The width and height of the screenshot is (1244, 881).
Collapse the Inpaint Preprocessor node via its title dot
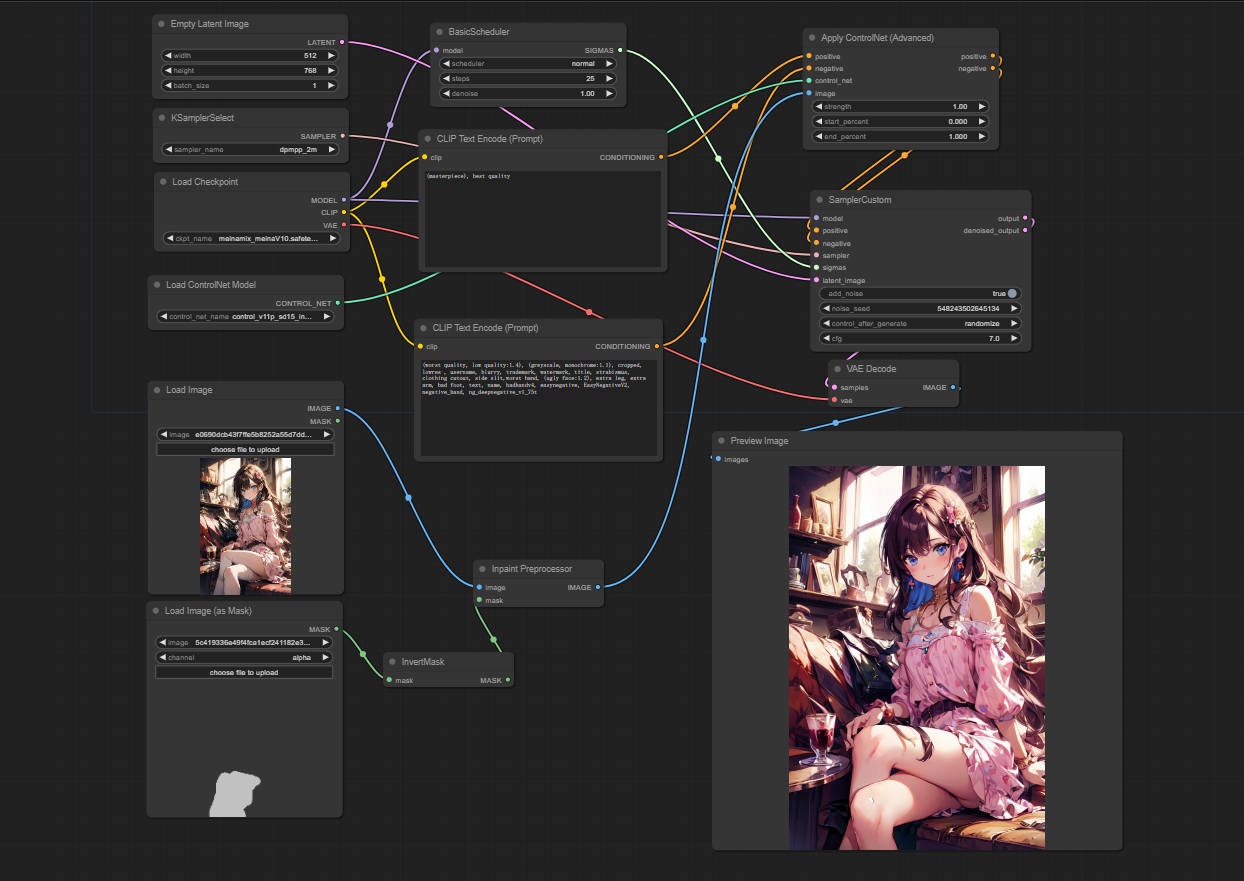tap(482, 569)
